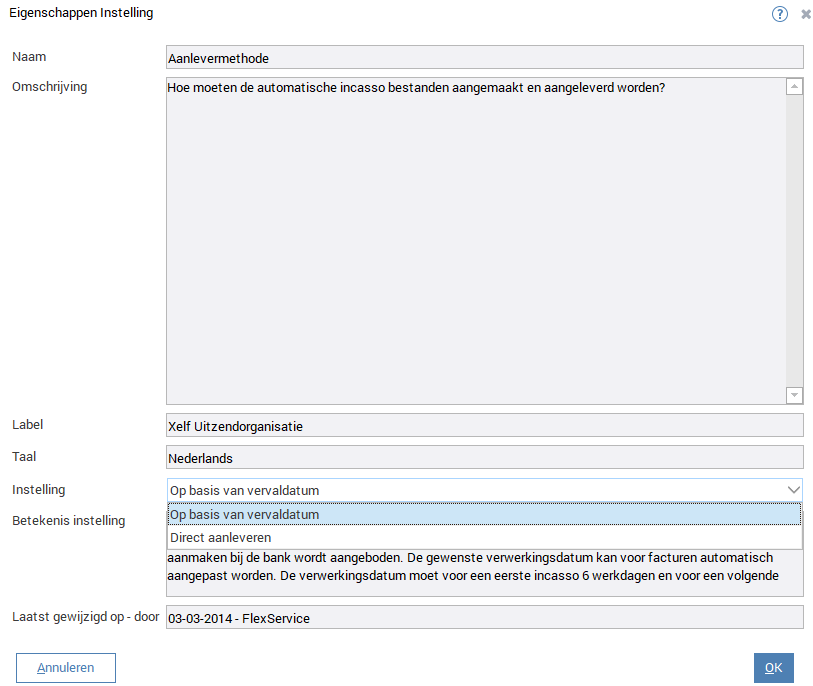Click the Instelling field label
The height and width of the screenshot is (686, 813).
tap(39, 490)
